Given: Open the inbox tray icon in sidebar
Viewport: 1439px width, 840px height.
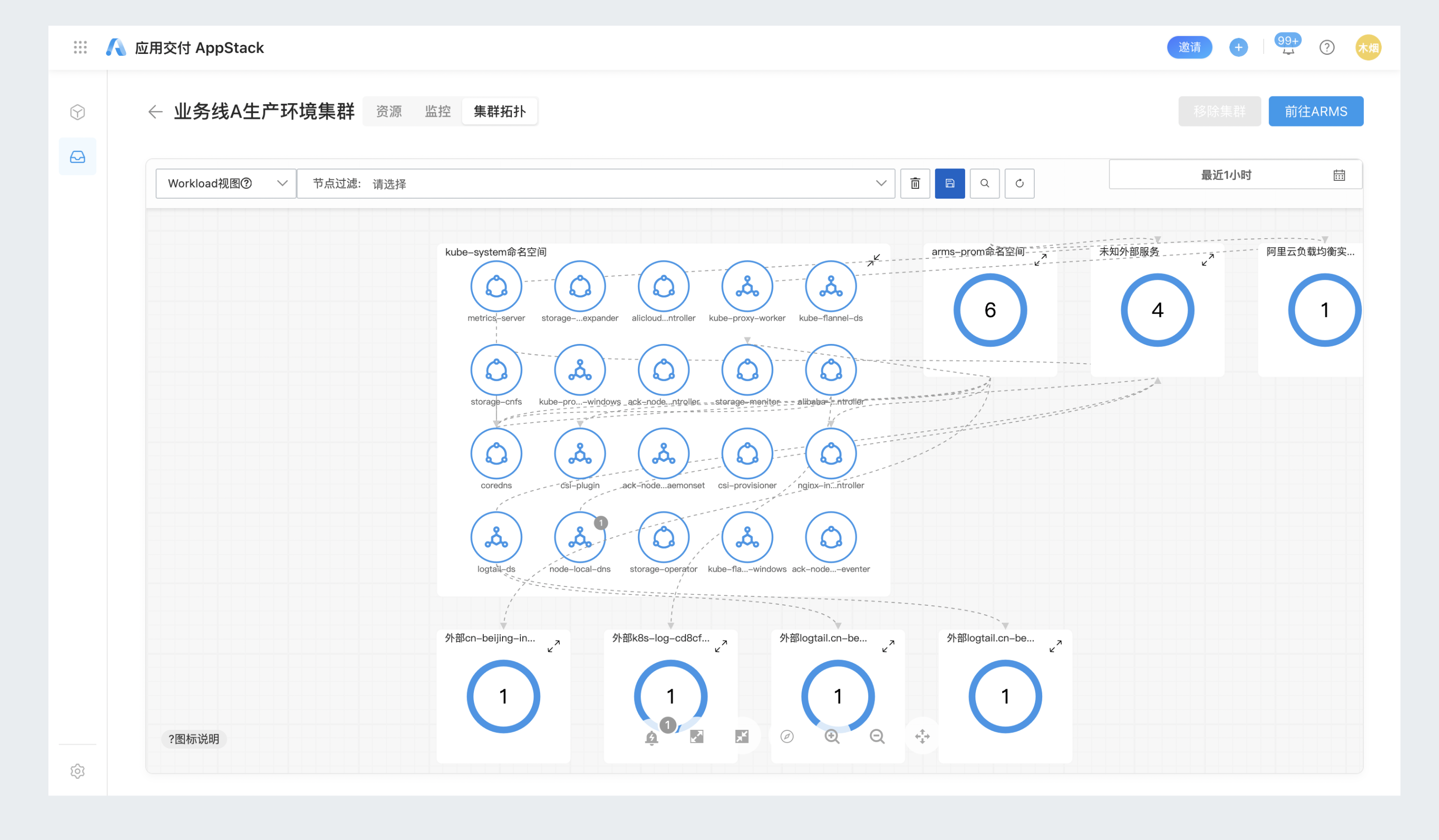Looking at the screenshot, I should coord(78,157).
